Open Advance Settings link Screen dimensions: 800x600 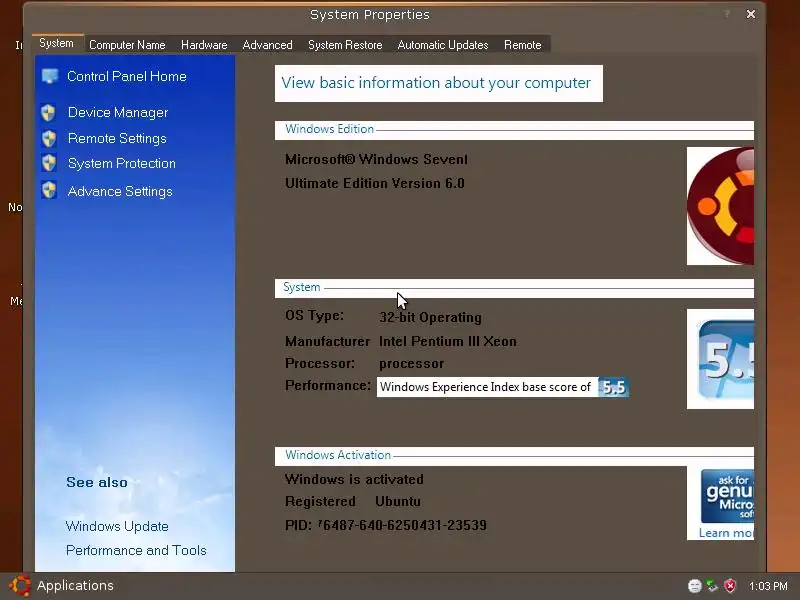120,191
